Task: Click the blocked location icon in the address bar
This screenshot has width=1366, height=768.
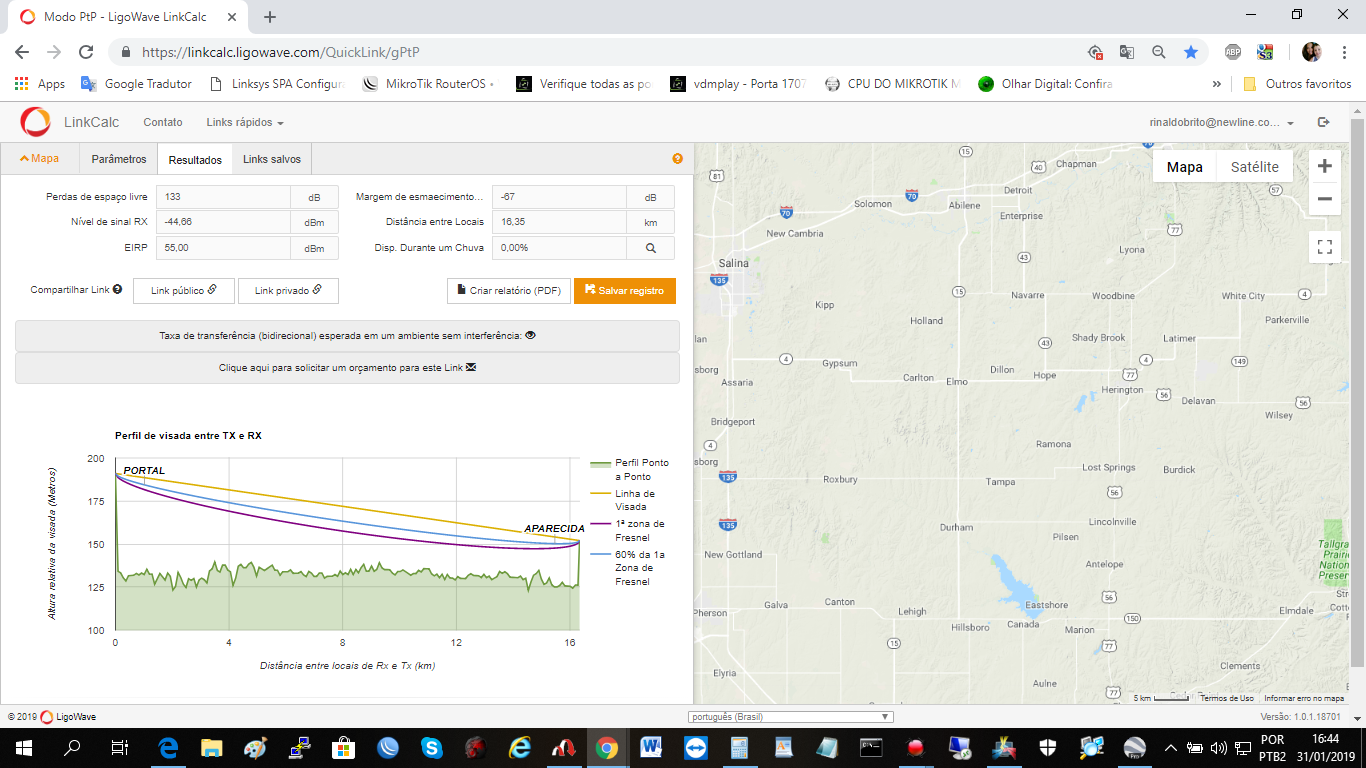Action: click(1095, 52)
